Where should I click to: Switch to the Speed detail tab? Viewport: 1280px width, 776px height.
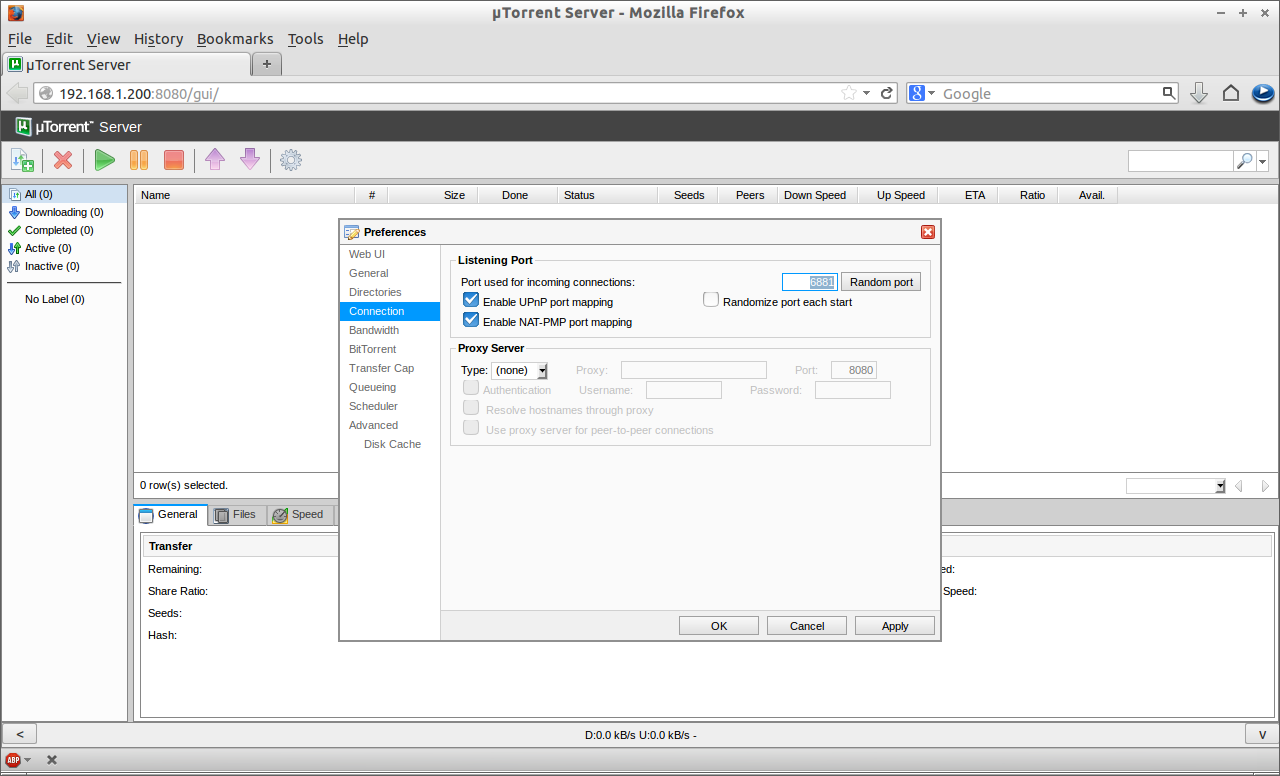pyautogui.click(x=298, y=515)
